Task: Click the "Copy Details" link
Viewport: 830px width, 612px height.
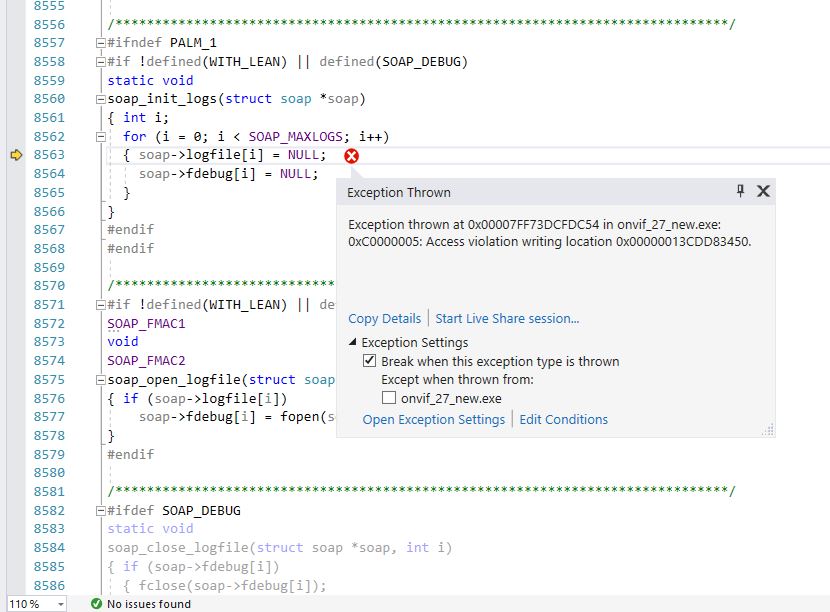Action: [383, 317]
